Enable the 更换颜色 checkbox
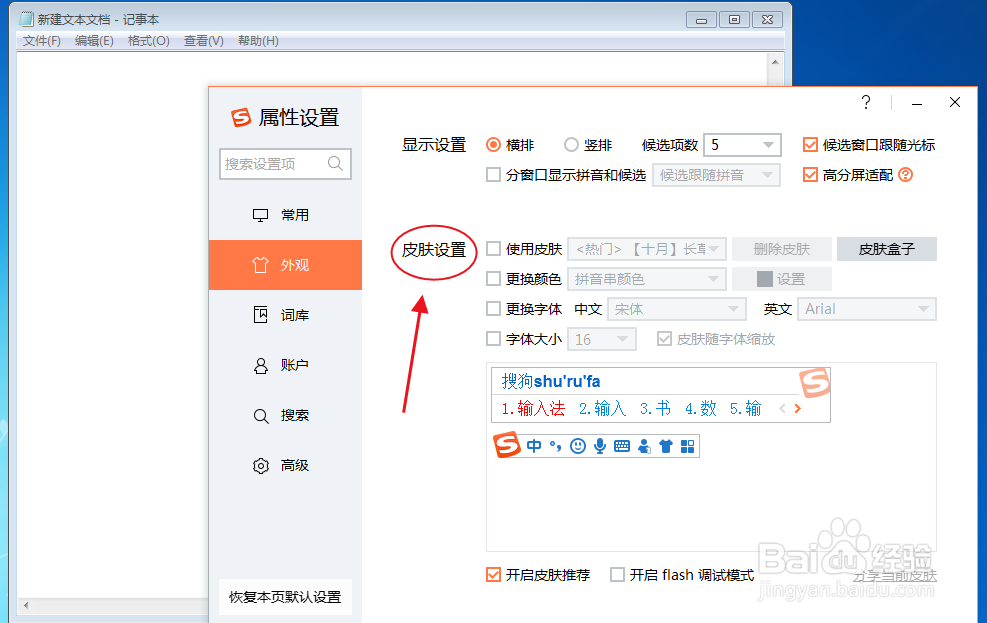This screenshot has width=987, height=623. click(x=494, y=279)
